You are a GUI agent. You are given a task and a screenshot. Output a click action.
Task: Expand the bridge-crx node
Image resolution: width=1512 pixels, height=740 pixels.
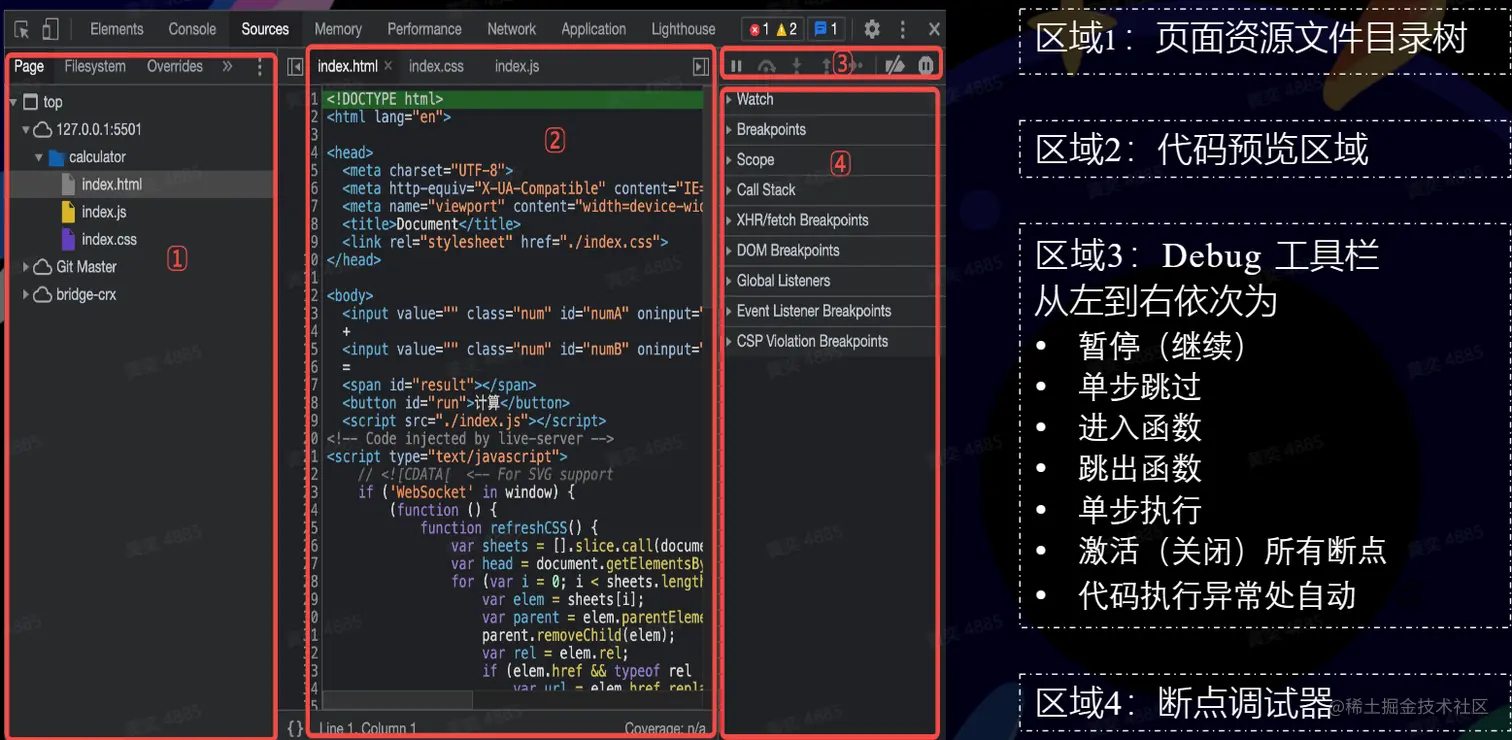[26, 295]
